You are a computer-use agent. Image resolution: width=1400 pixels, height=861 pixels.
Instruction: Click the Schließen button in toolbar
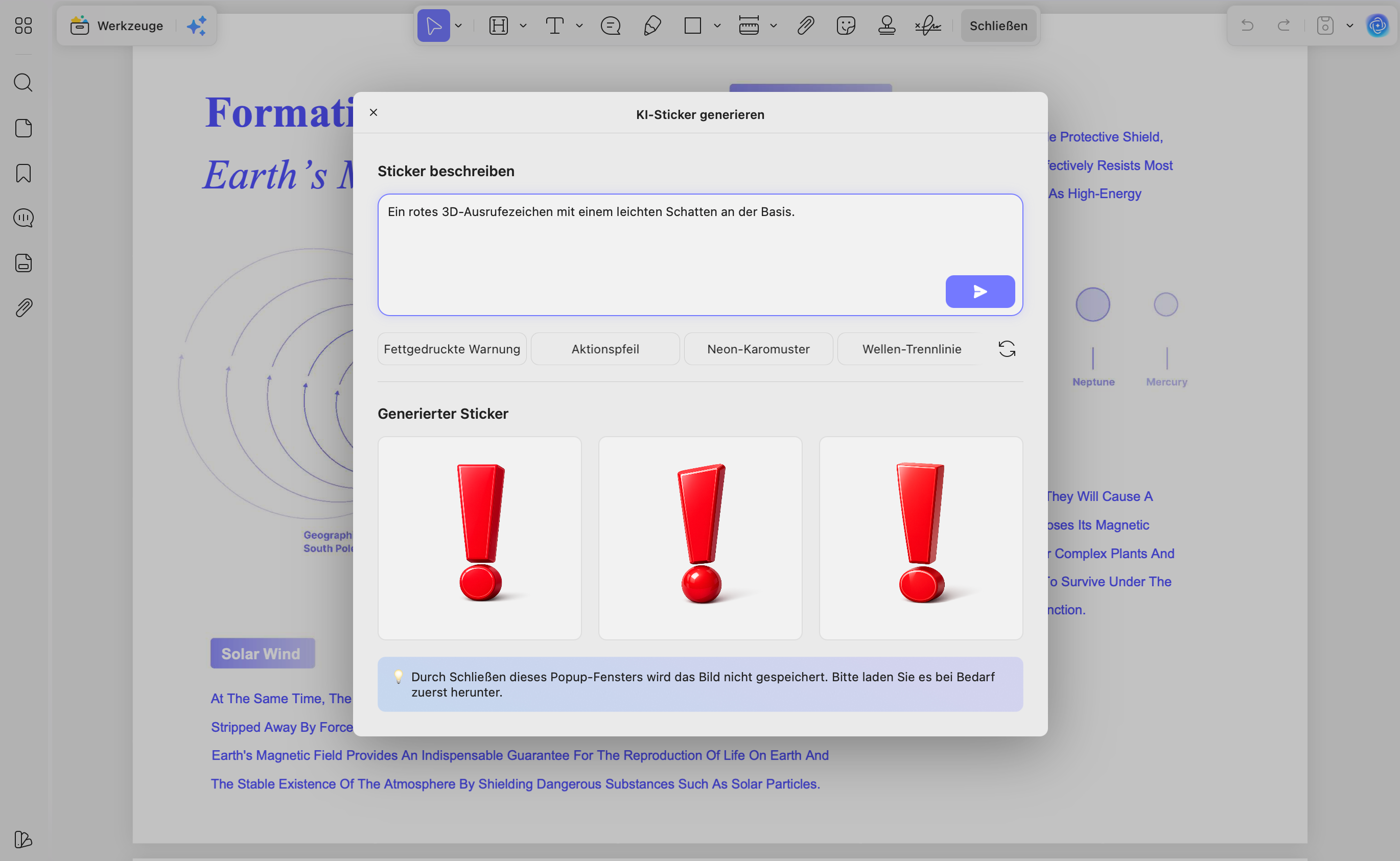click(x=998, y=26)
